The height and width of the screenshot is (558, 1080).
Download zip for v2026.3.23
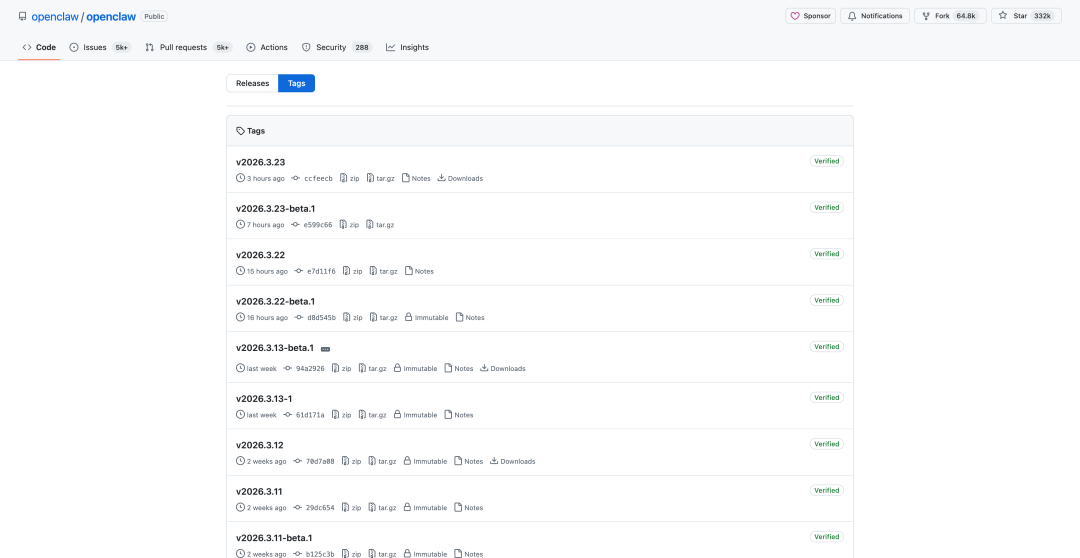pyautogui.click(x=350, y=178)
